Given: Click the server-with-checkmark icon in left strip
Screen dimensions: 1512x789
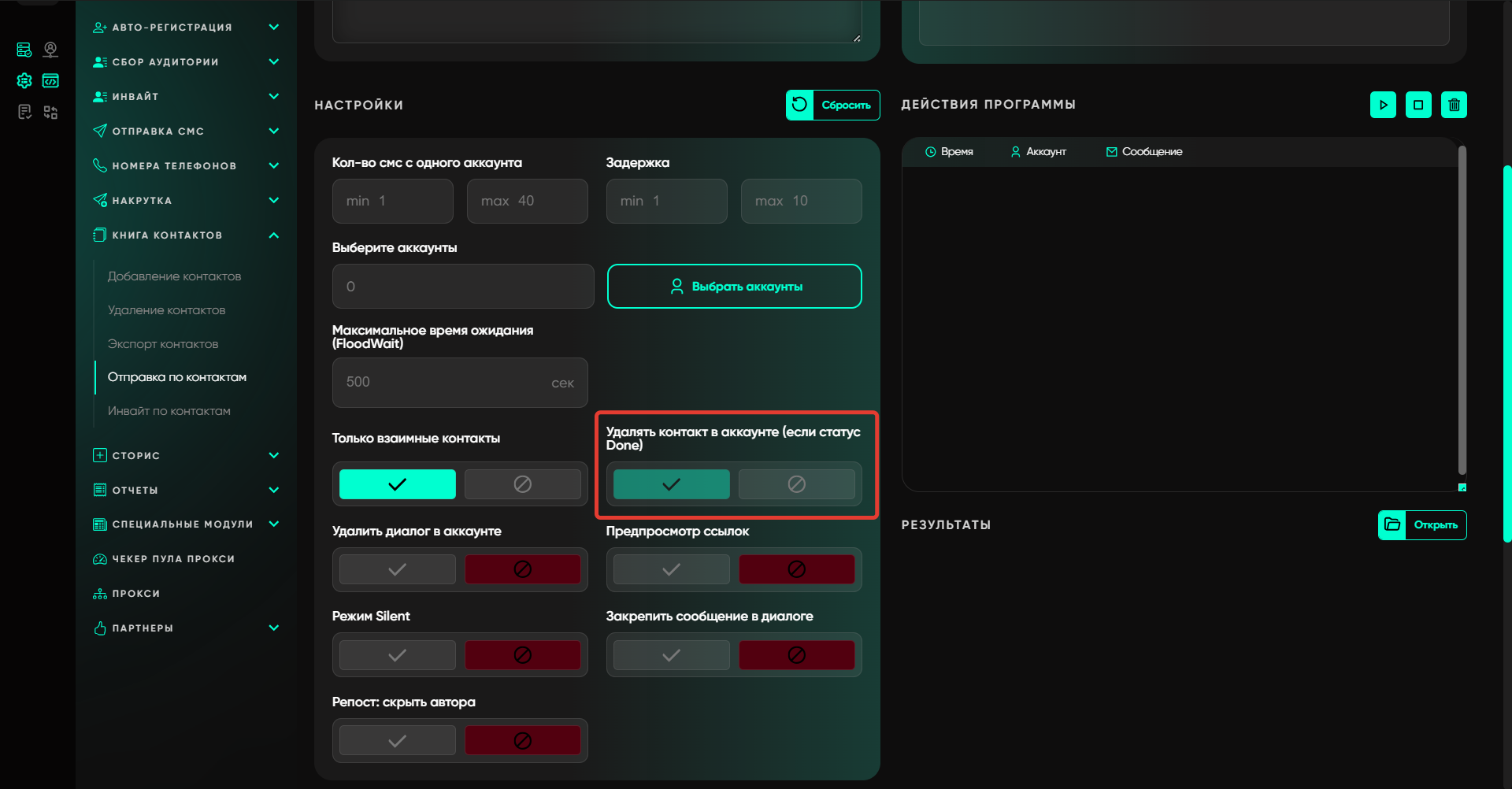Looking at the screenshot, I should click(24, 50).
